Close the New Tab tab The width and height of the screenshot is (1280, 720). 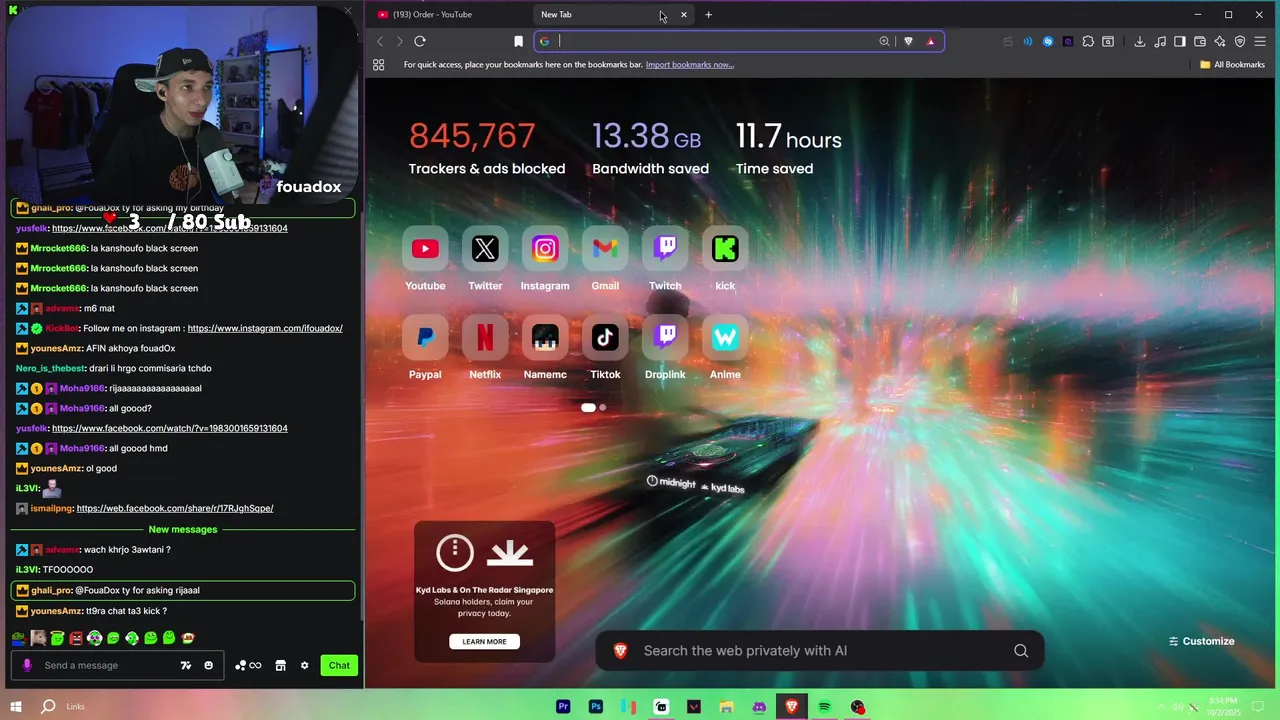pyautogui.click(x=684, y=14)
